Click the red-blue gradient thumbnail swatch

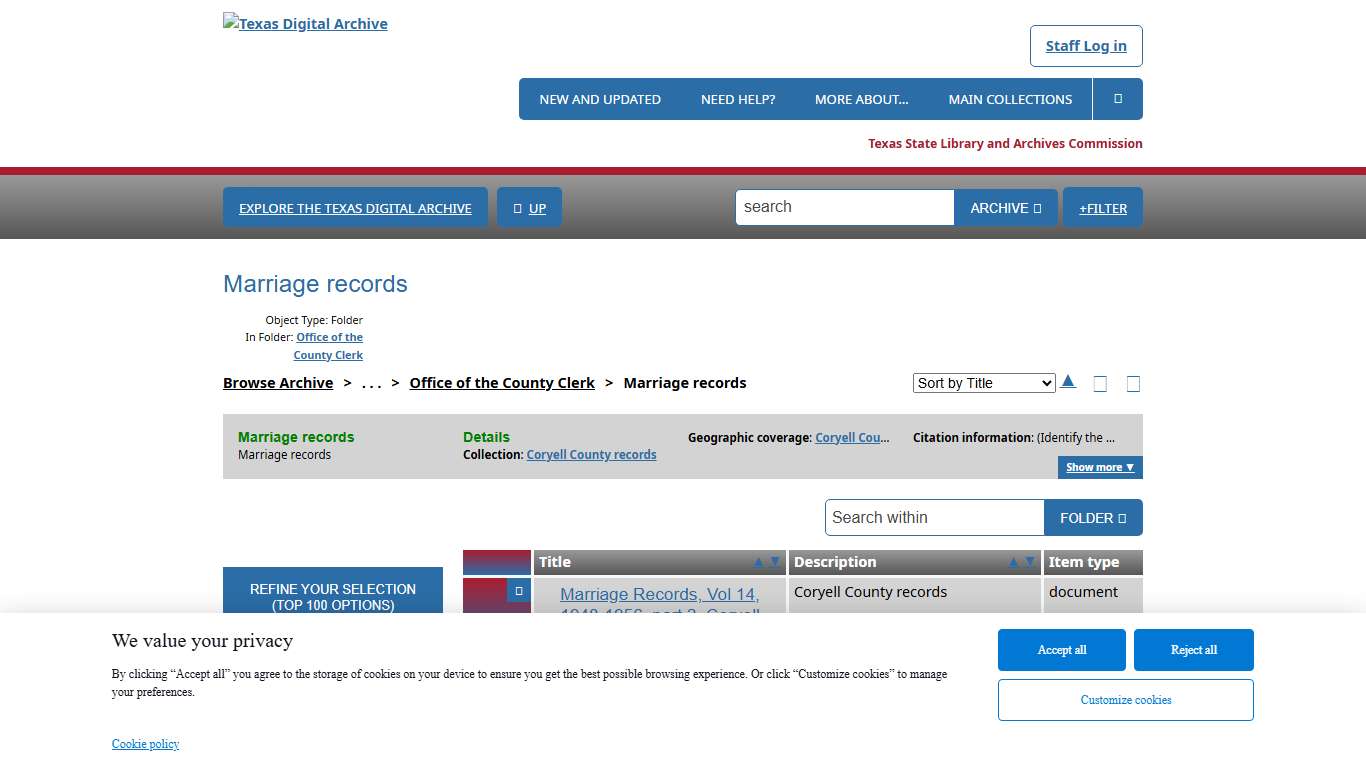(496, 562)
